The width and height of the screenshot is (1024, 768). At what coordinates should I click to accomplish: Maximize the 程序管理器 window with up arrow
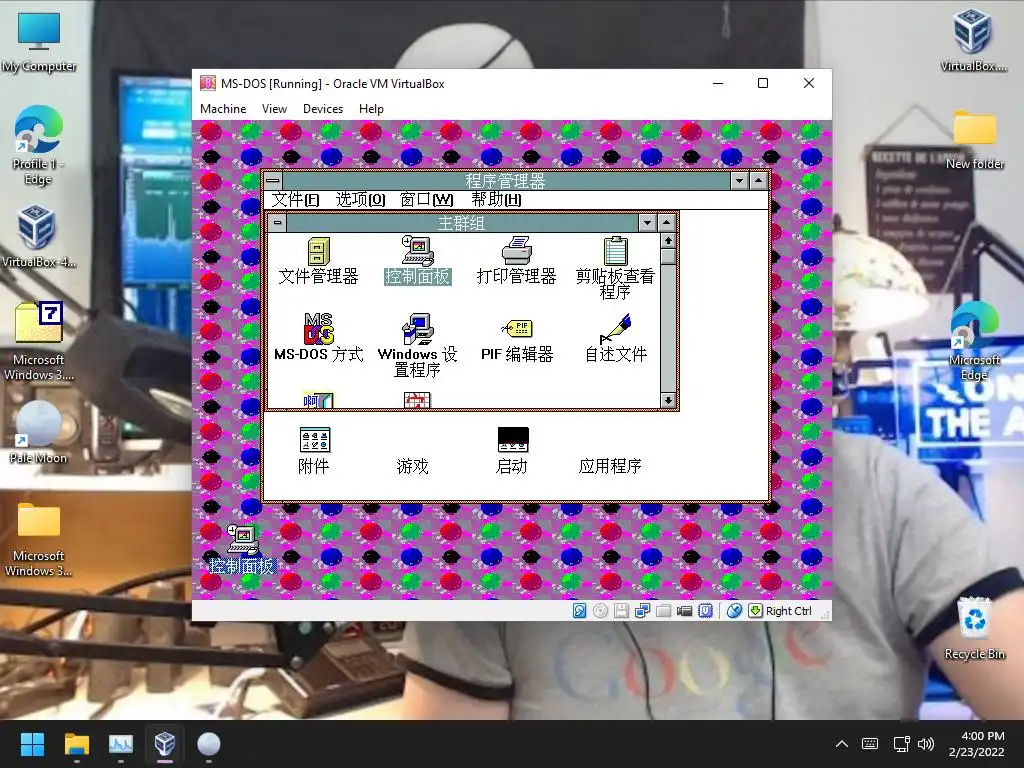(x=758, y=180)
